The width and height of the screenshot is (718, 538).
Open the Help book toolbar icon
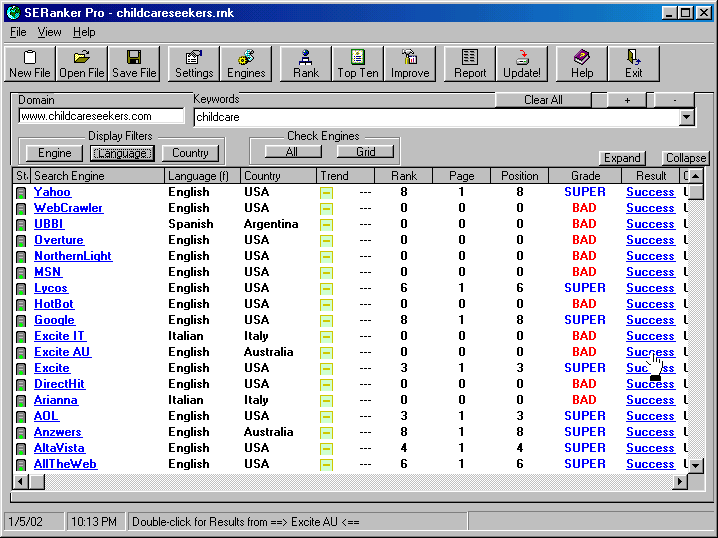(x=582, y=64)
